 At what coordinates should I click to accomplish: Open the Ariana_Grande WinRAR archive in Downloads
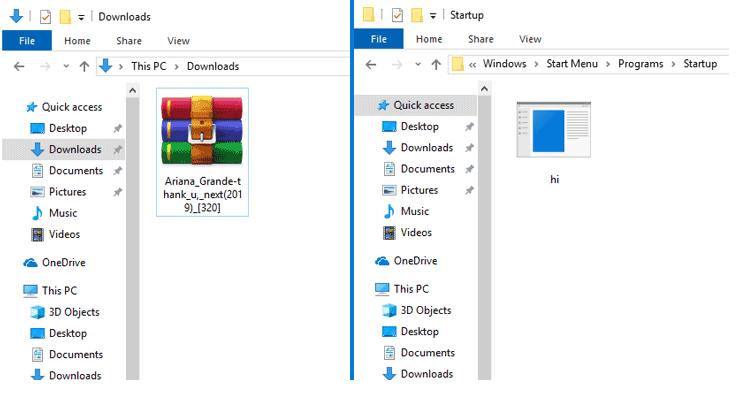(202, 152)
